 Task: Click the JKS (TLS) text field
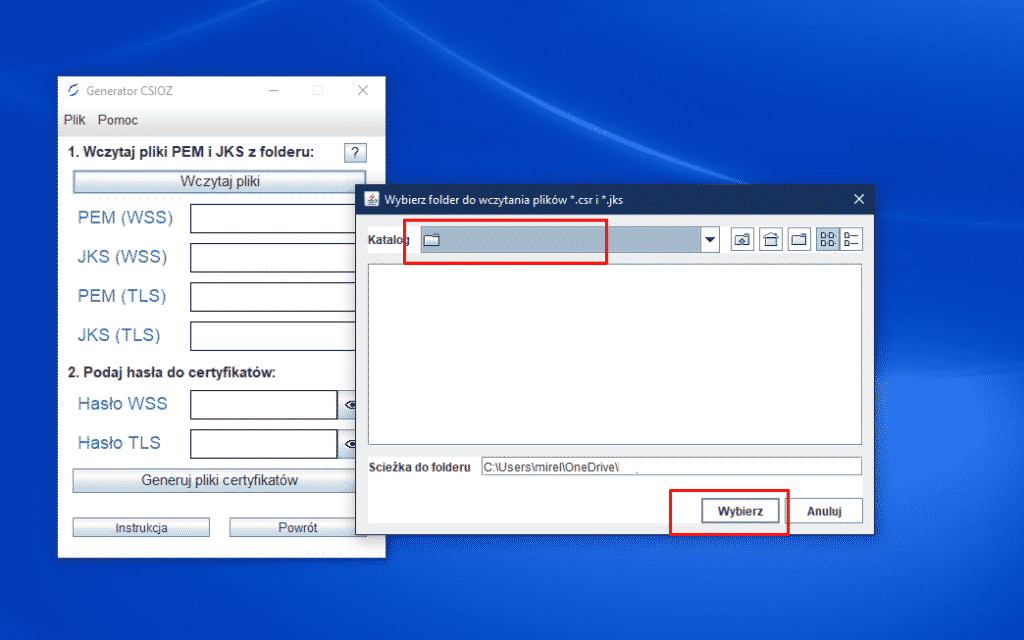coord(273,336)
